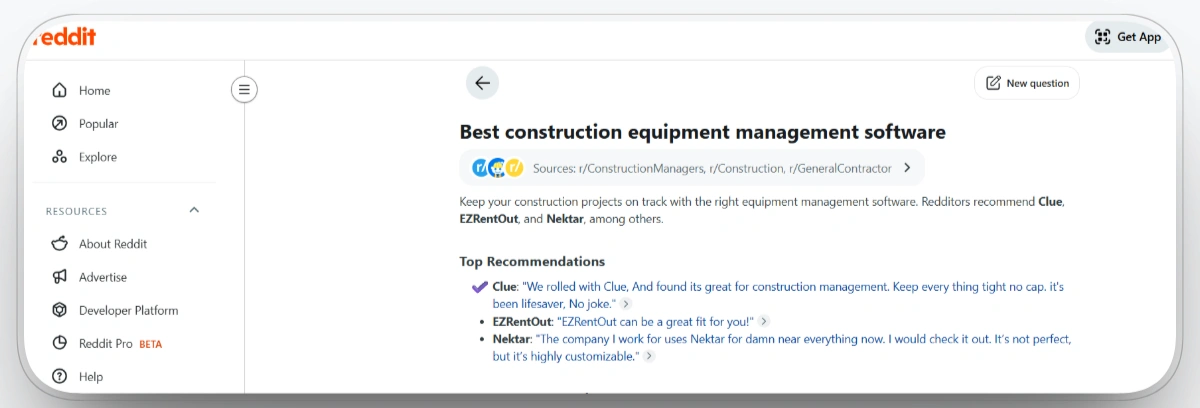
Task: Click the Help question mark icon
Action: click(59, 377)
